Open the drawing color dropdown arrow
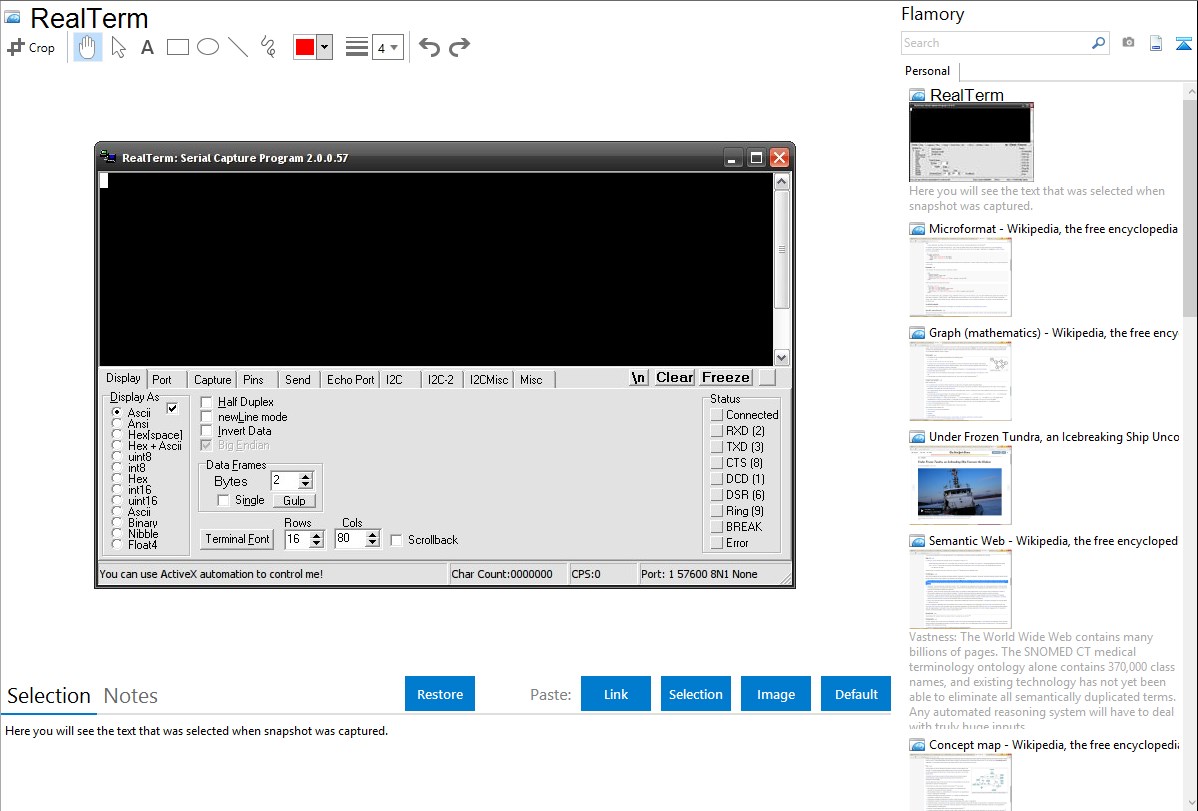 point(325,47)
